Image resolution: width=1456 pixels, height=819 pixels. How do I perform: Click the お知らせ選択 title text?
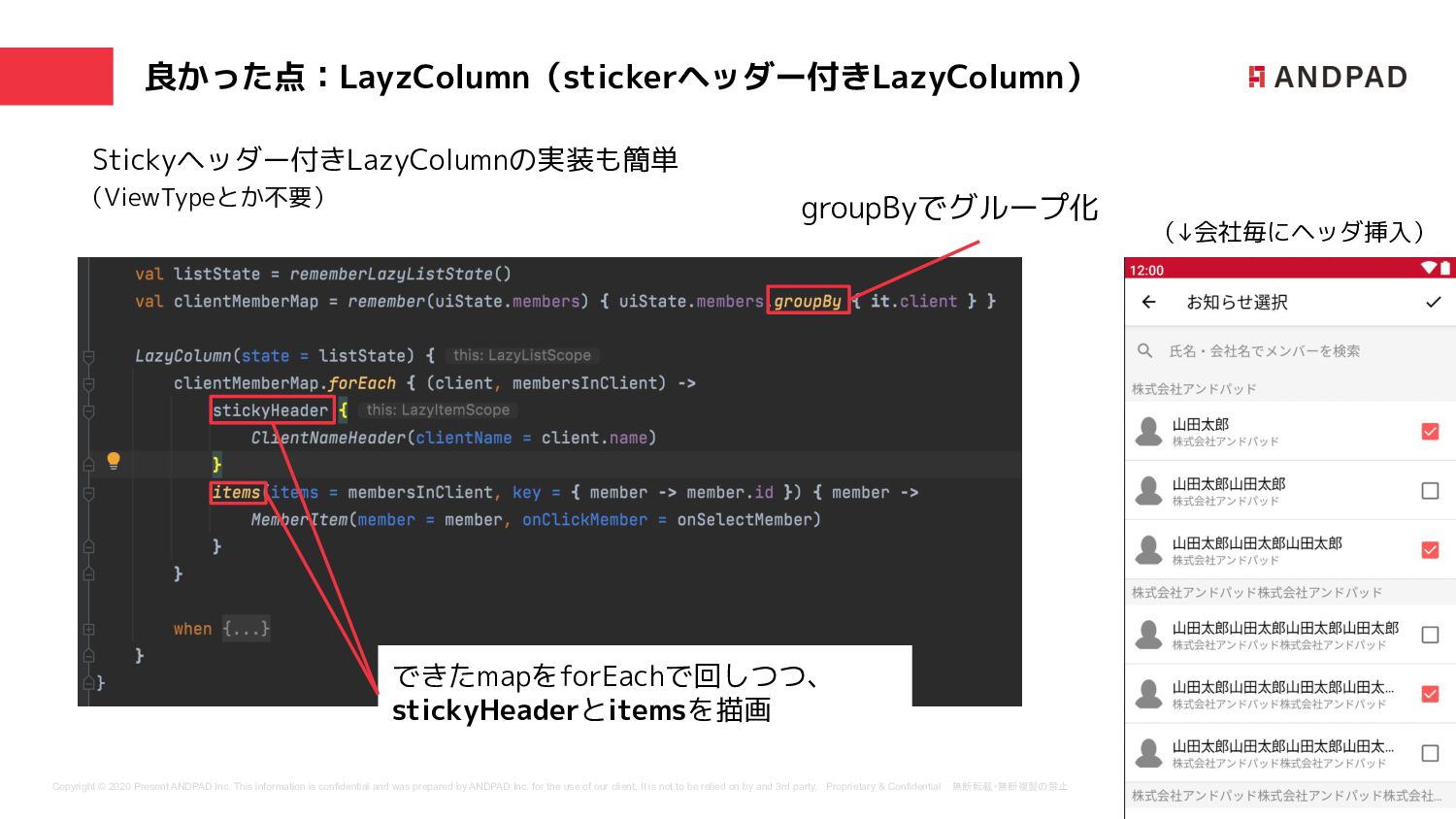[1237, 302]
